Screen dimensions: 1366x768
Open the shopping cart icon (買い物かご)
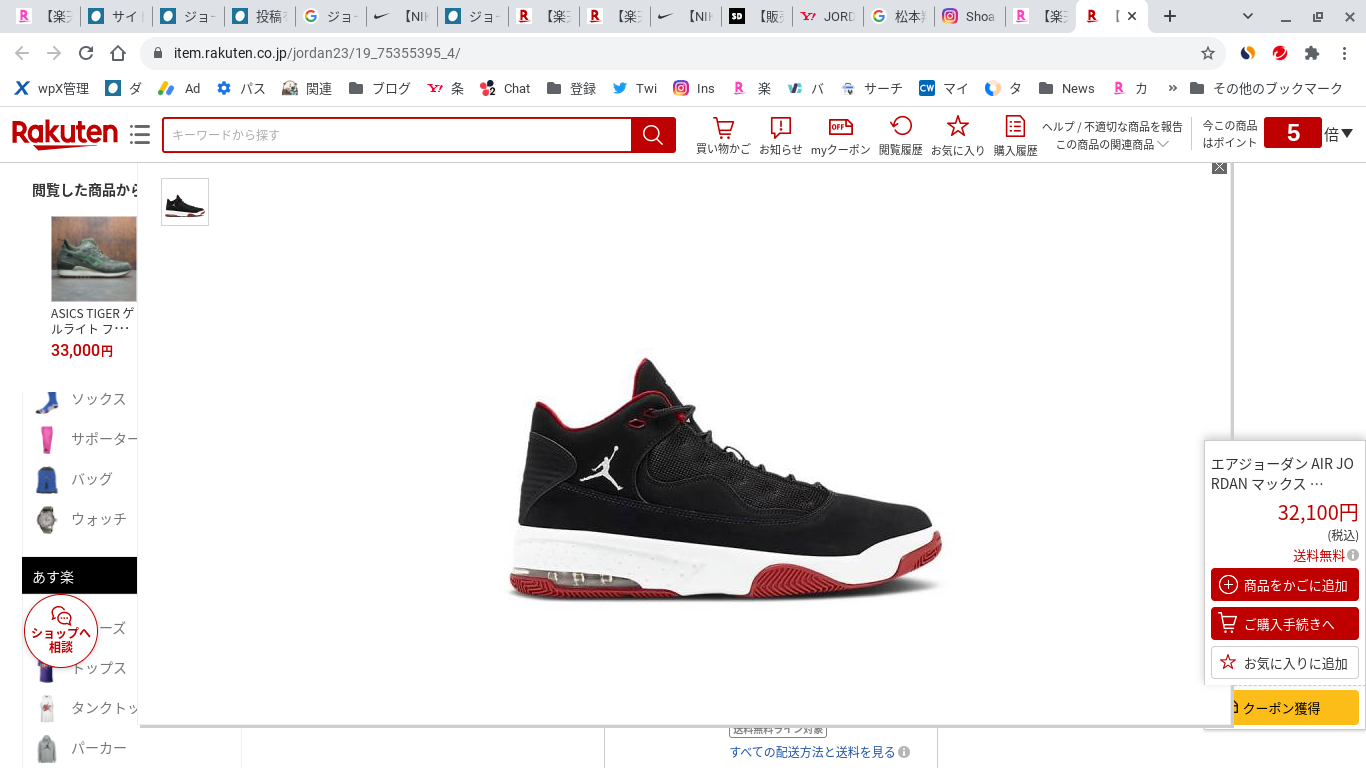point(723,136)
